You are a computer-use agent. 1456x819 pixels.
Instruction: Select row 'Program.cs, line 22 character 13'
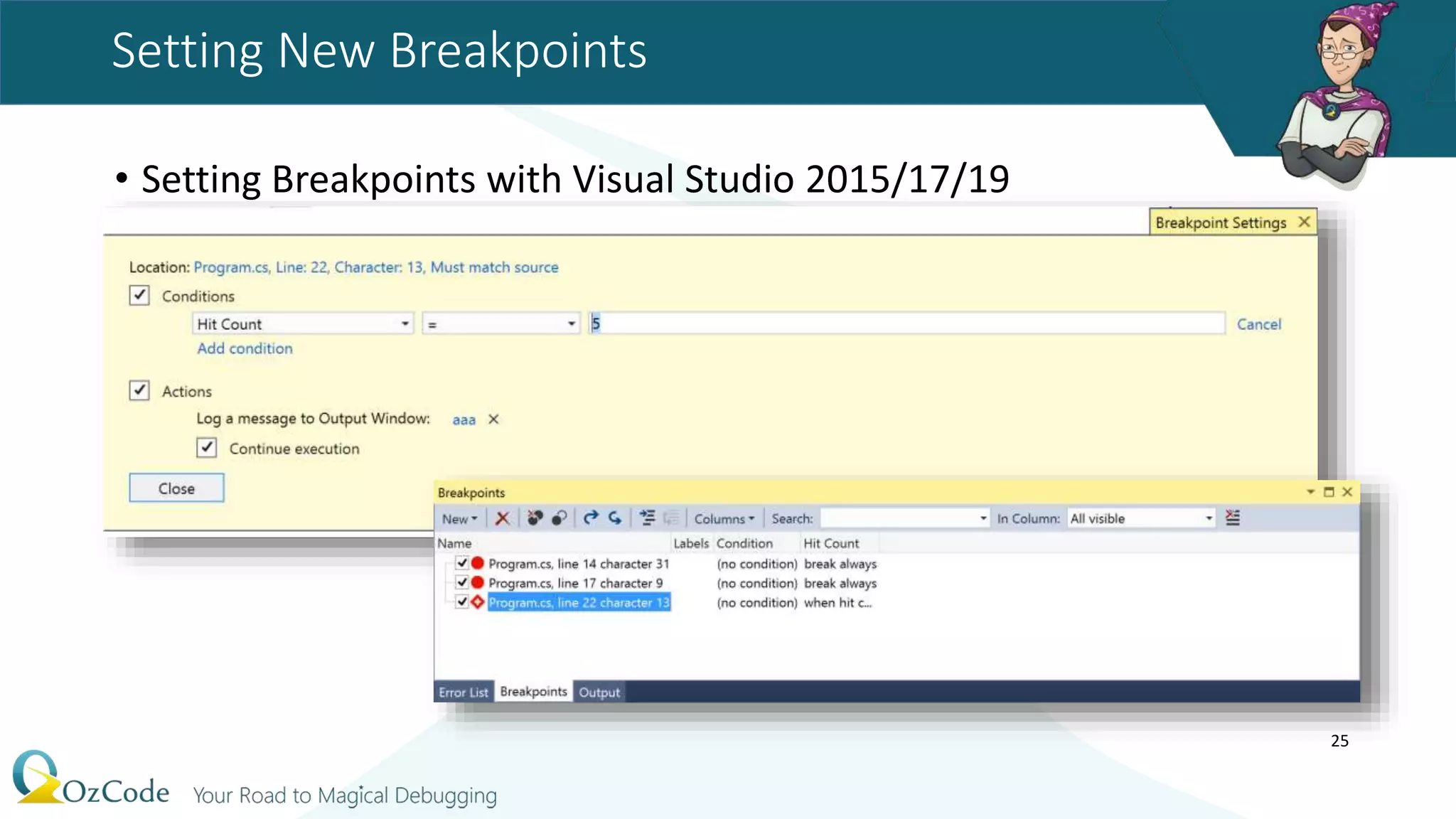pyautogui.click(x=579, y=602)
